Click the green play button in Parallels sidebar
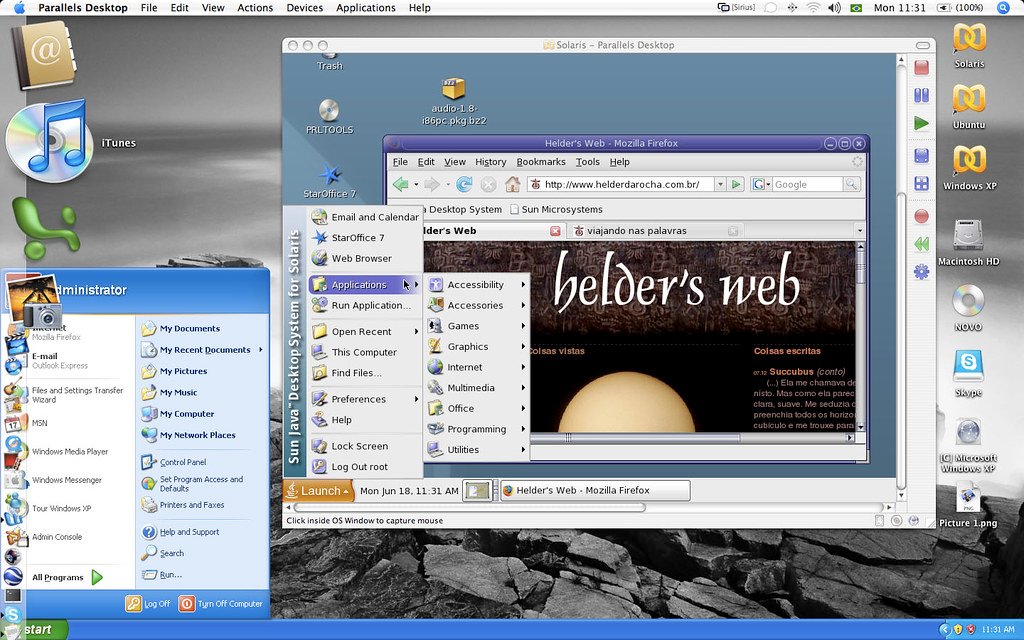 click(921, 123)
